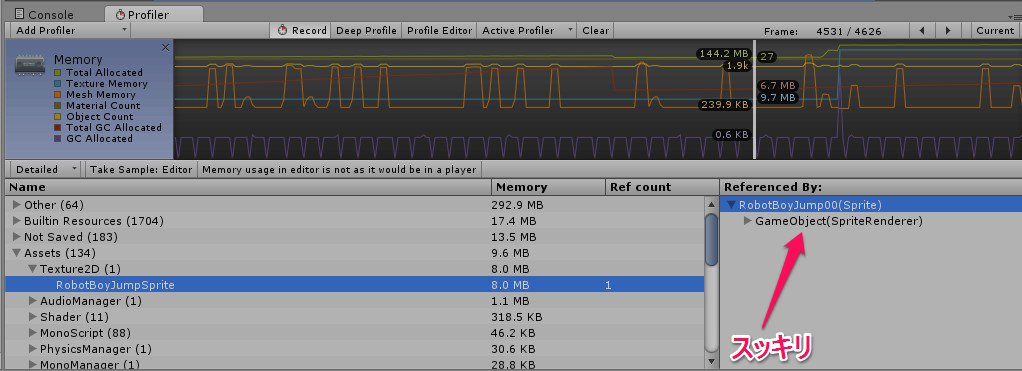Click scroll down arrow of memory list

(711, 360)
